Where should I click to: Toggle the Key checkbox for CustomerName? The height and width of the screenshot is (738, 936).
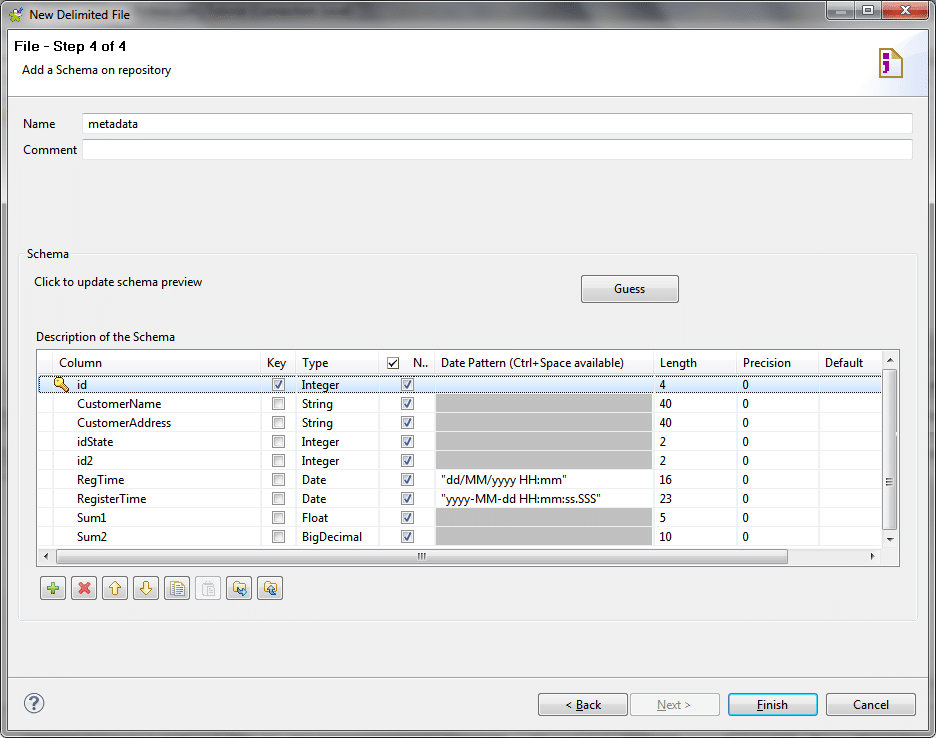tap(278, 404)
